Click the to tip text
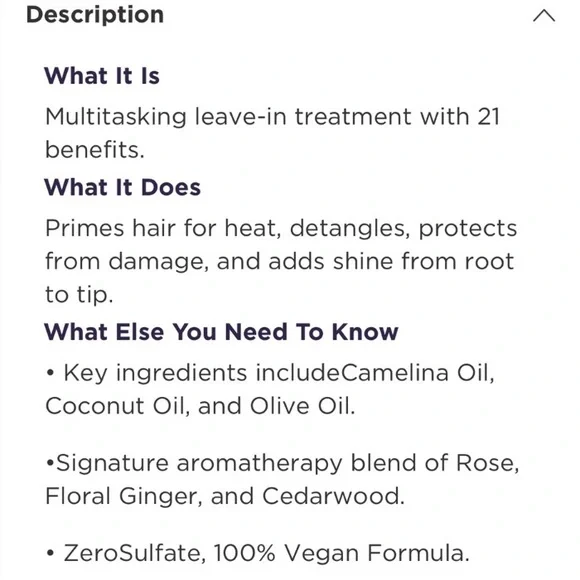580x580 pixels. click(x=79, y=295)
